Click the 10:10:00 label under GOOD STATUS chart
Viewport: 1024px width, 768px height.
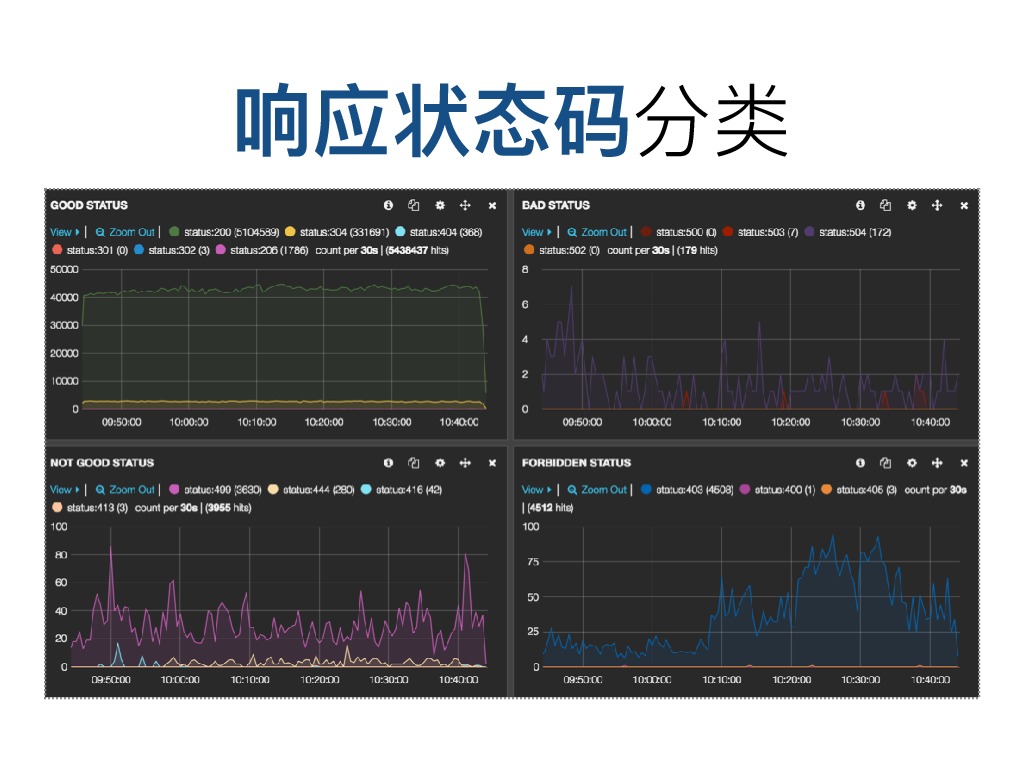[257, 422]
